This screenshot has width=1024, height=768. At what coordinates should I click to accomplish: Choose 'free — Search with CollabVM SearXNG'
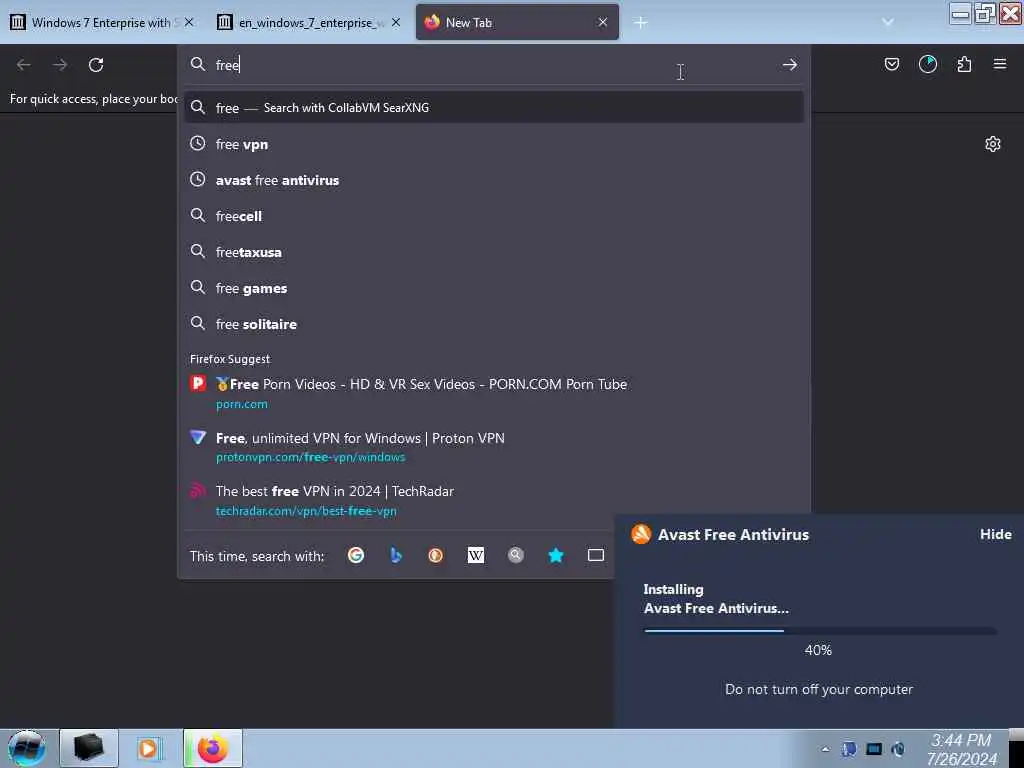click(494, 108)
